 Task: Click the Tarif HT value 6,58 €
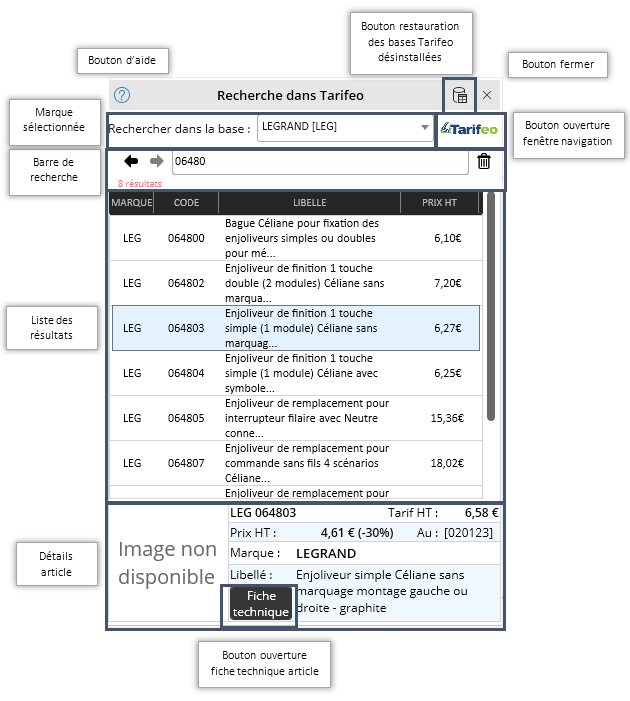(481, 513)
